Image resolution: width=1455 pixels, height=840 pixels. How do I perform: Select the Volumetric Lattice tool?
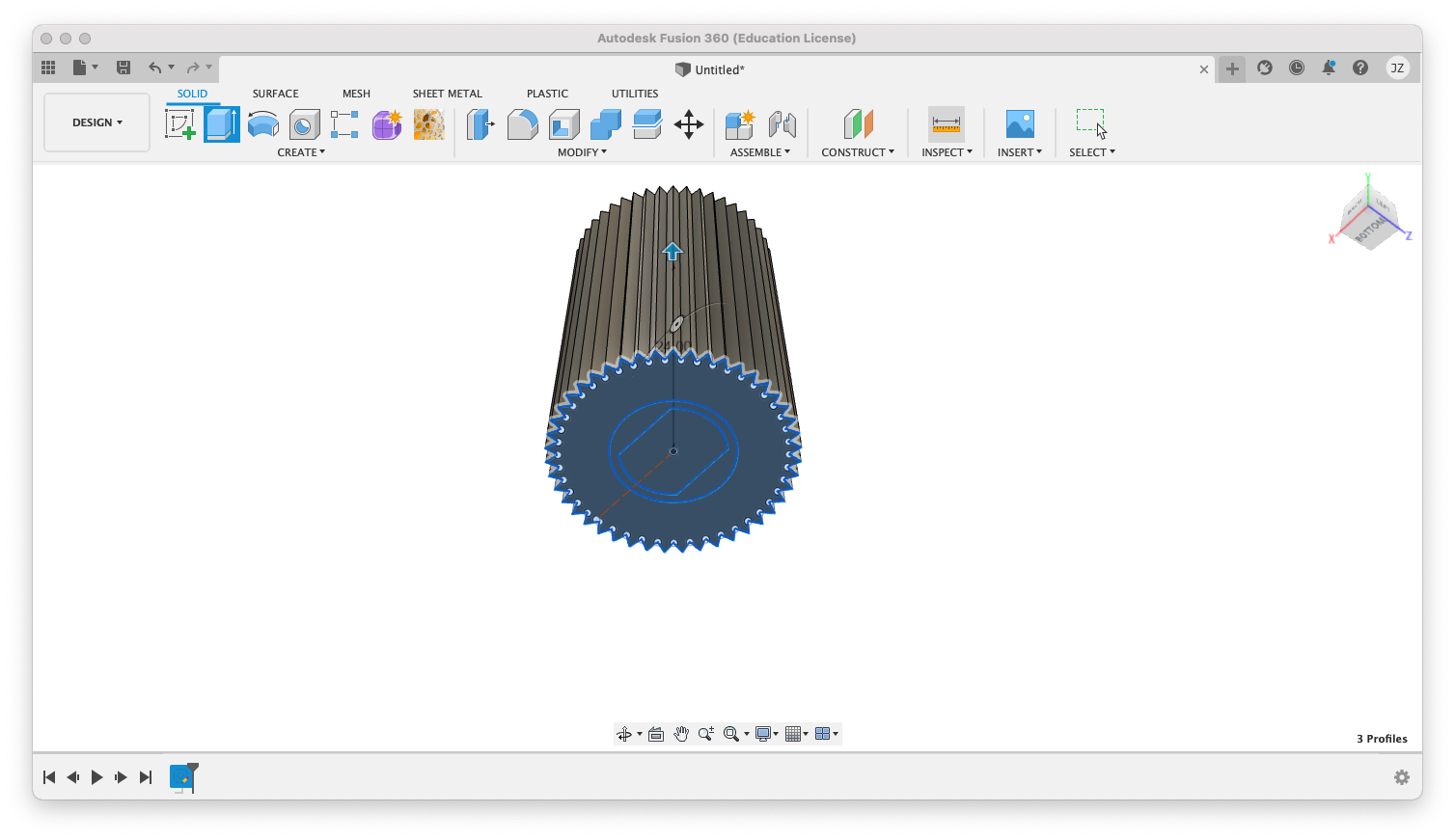coord(428,124)
